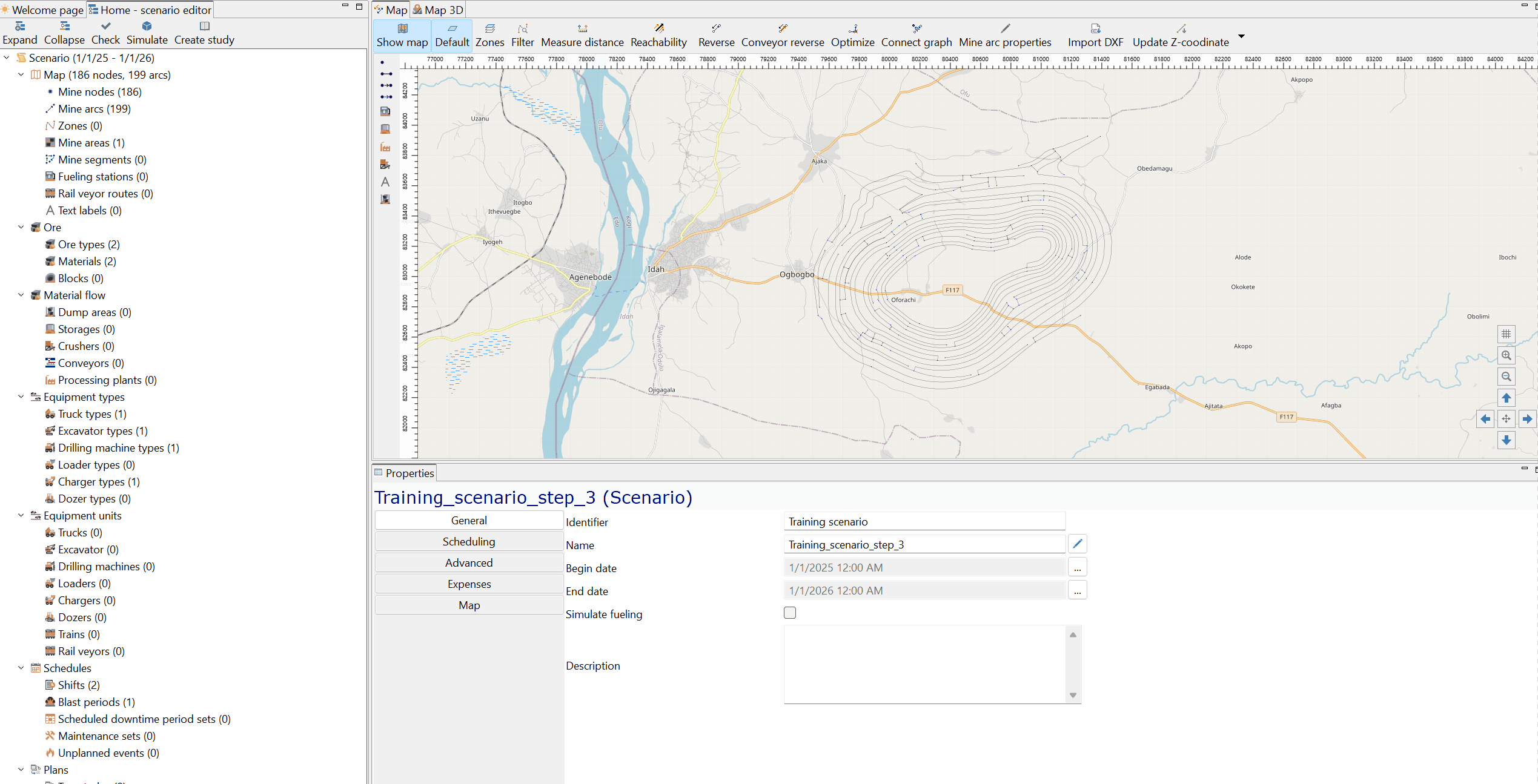This screenshot has width=1538, height=784.
Task: Click Expand in scenario toolbar
Action: 20,33
